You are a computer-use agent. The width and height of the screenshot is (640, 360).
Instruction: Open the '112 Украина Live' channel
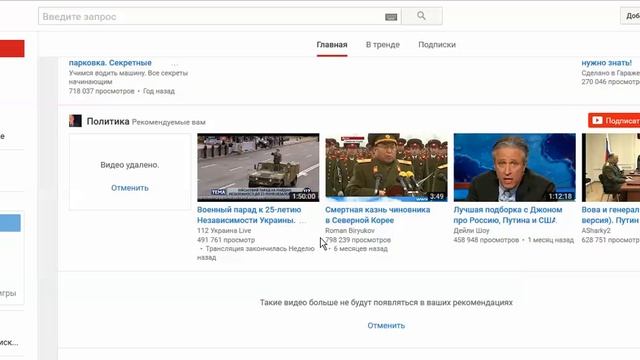point(224,231)
